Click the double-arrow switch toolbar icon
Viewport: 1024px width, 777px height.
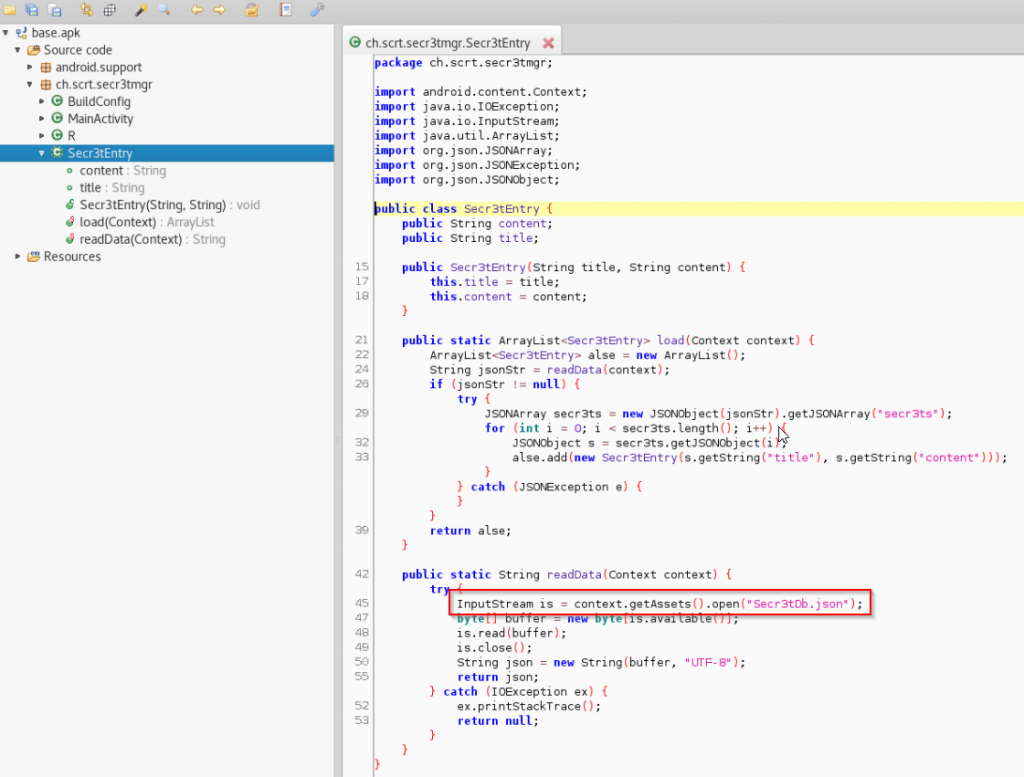88,10
